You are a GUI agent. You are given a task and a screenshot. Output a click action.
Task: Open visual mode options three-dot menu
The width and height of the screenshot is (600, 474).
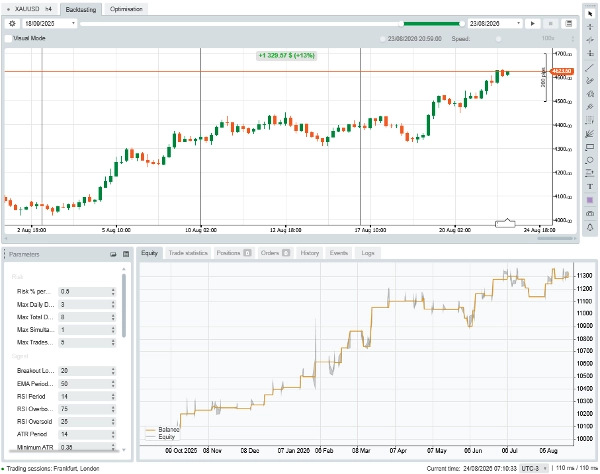[573, 39]
